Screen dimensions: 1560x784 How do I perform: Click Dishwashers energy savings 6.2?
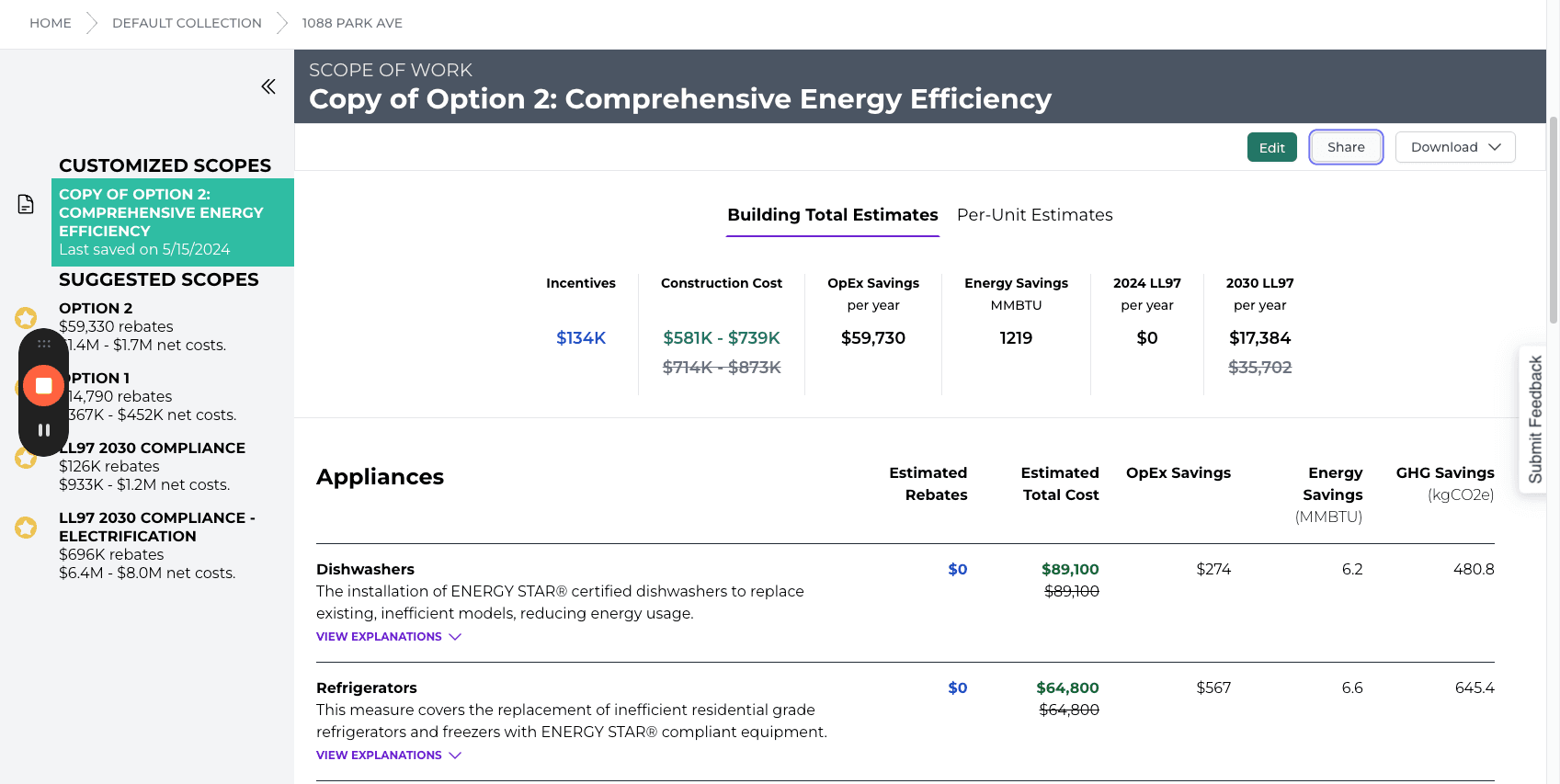[x=1352, y=570]
